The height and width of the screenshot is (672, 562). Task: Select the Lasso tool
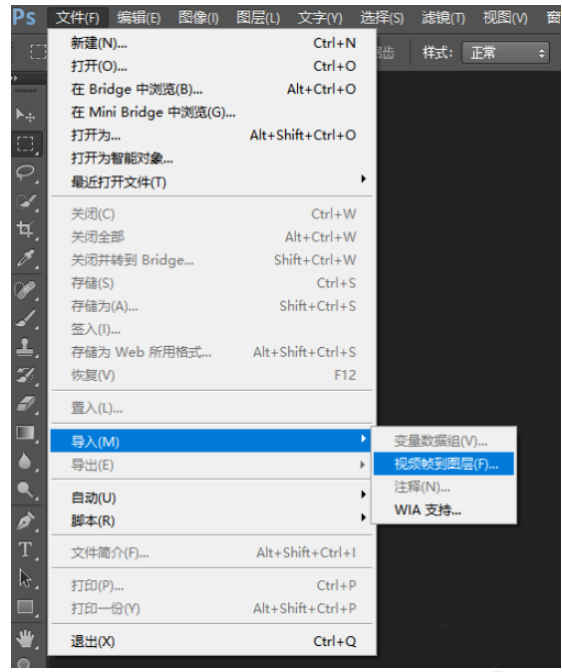tap(25, 172)
